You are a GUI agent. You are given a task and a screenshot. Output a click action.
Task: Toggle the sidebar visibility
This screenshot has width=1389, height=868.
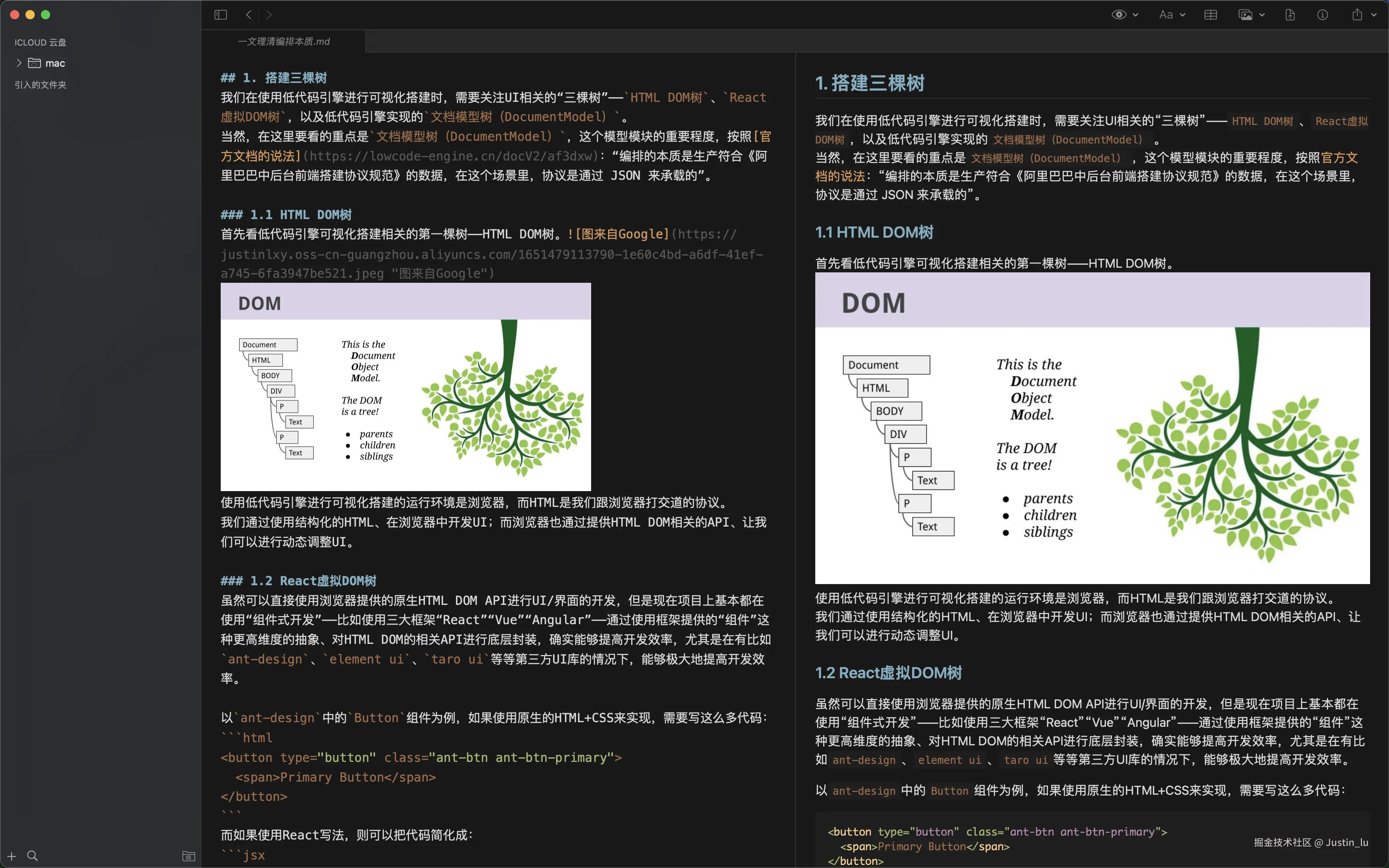pyautogui.click(x=220, y=14)
